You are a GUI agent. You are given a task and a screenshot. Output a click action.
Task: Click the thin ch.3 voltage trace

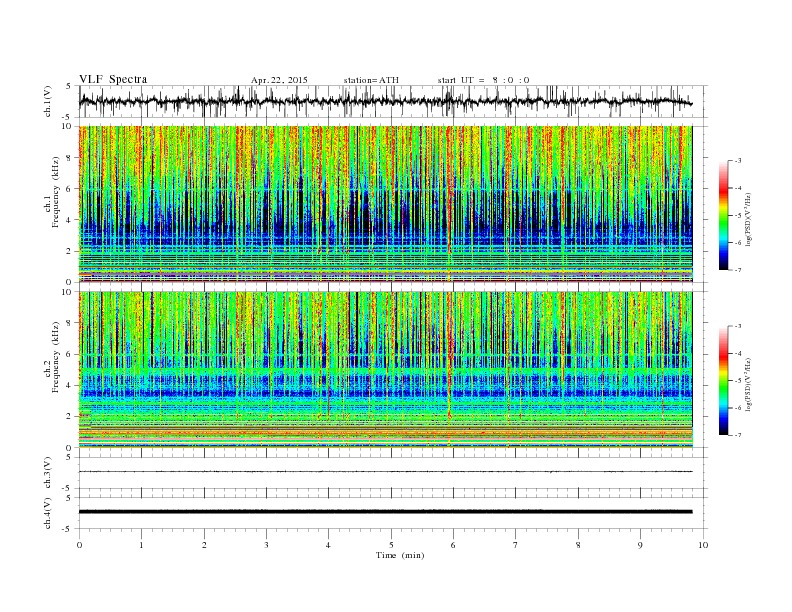tap(385, 472)
